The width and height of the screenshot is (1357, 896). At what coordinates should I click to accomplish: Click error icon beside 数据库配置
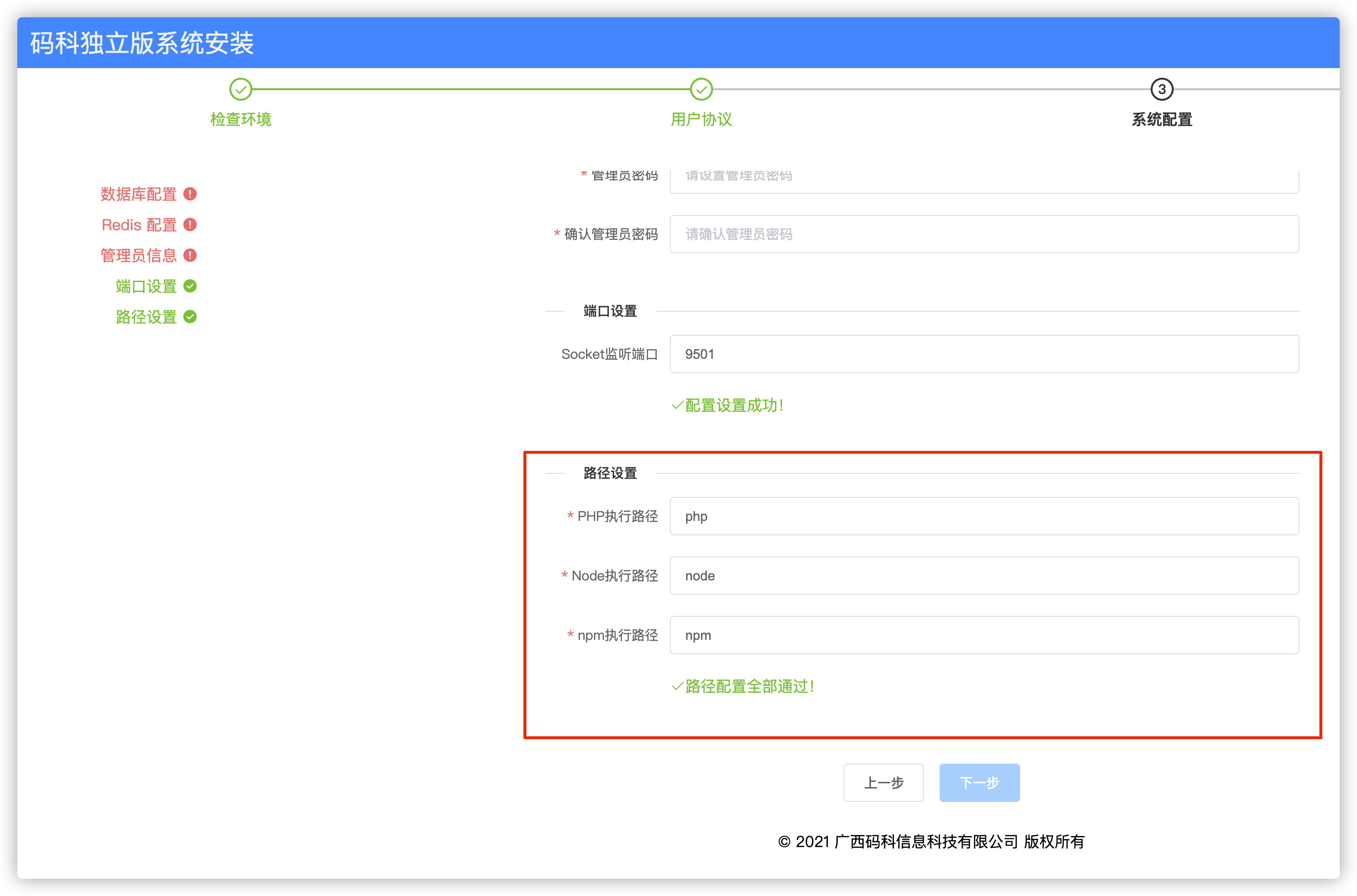pyautogui.click(x=190, y=194)
